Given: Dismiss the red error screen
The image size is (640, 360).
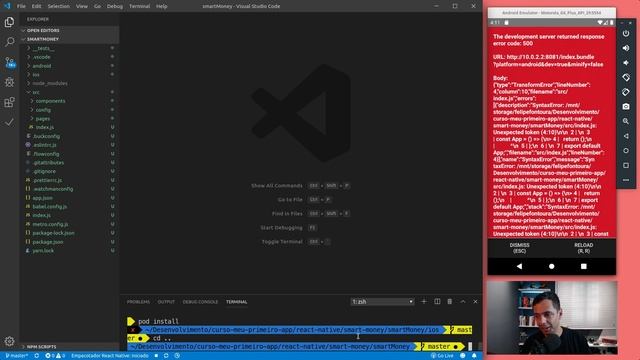Looking at the screenshot, I should click(x=519, y=248).
